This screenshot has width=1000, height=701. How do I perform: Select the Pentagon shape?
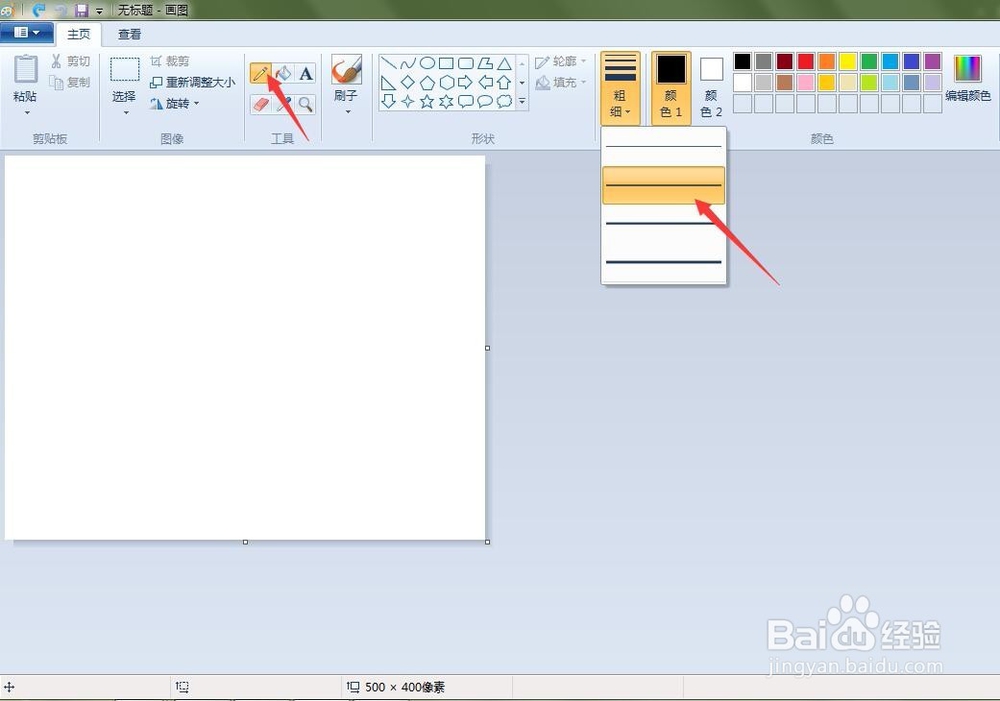(x=427, y=82)
